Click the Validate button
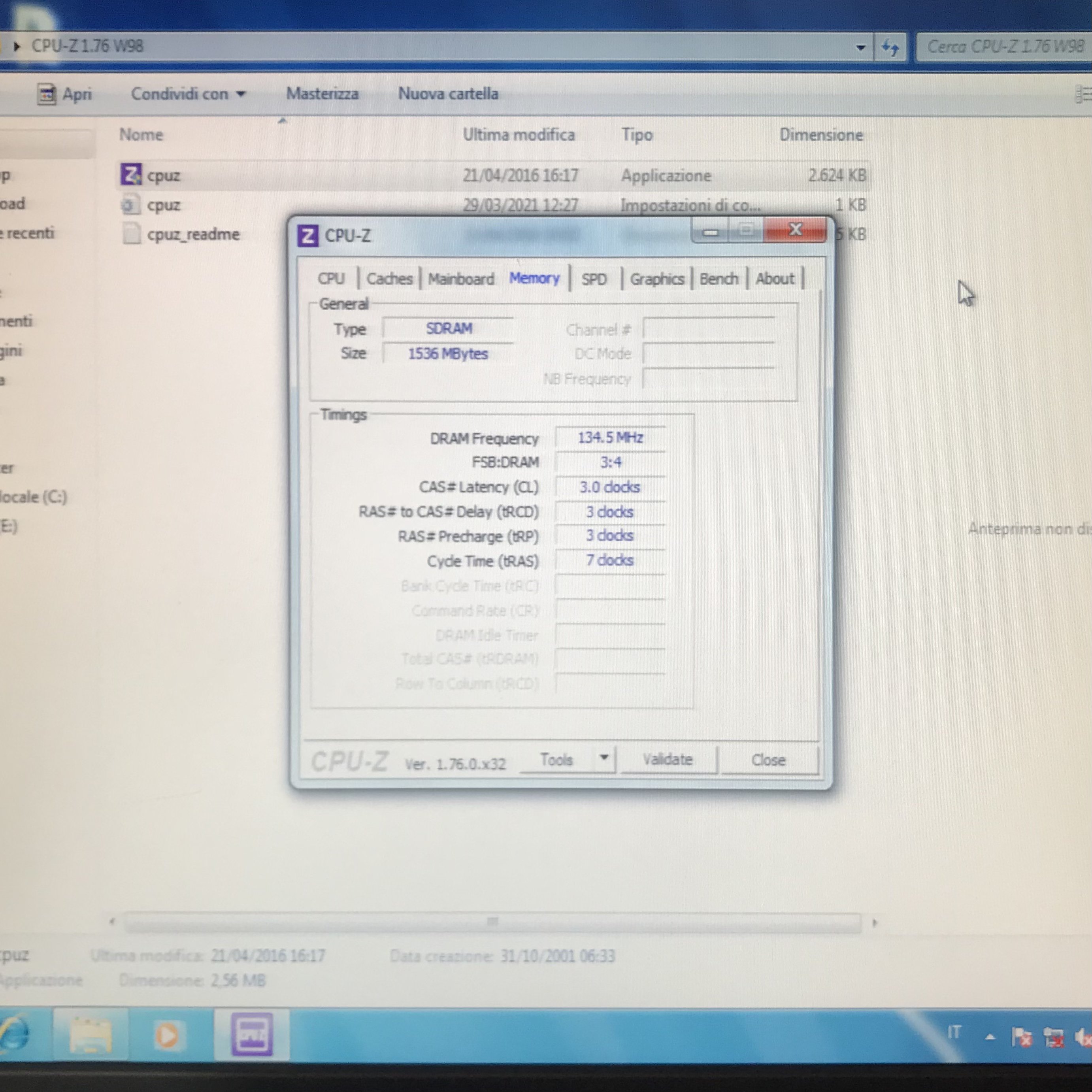 coord(668,760)
